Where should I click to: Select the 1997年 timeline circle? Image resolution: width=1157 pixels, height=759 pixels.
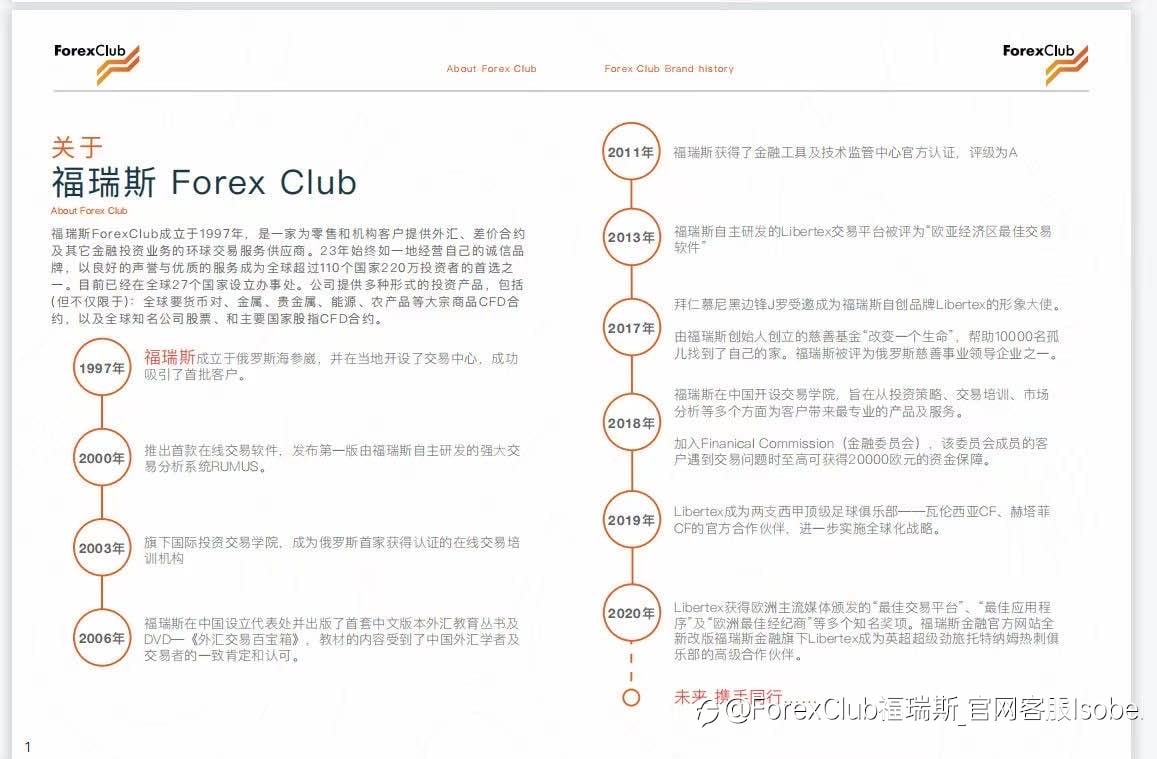[x=102, y=367]
